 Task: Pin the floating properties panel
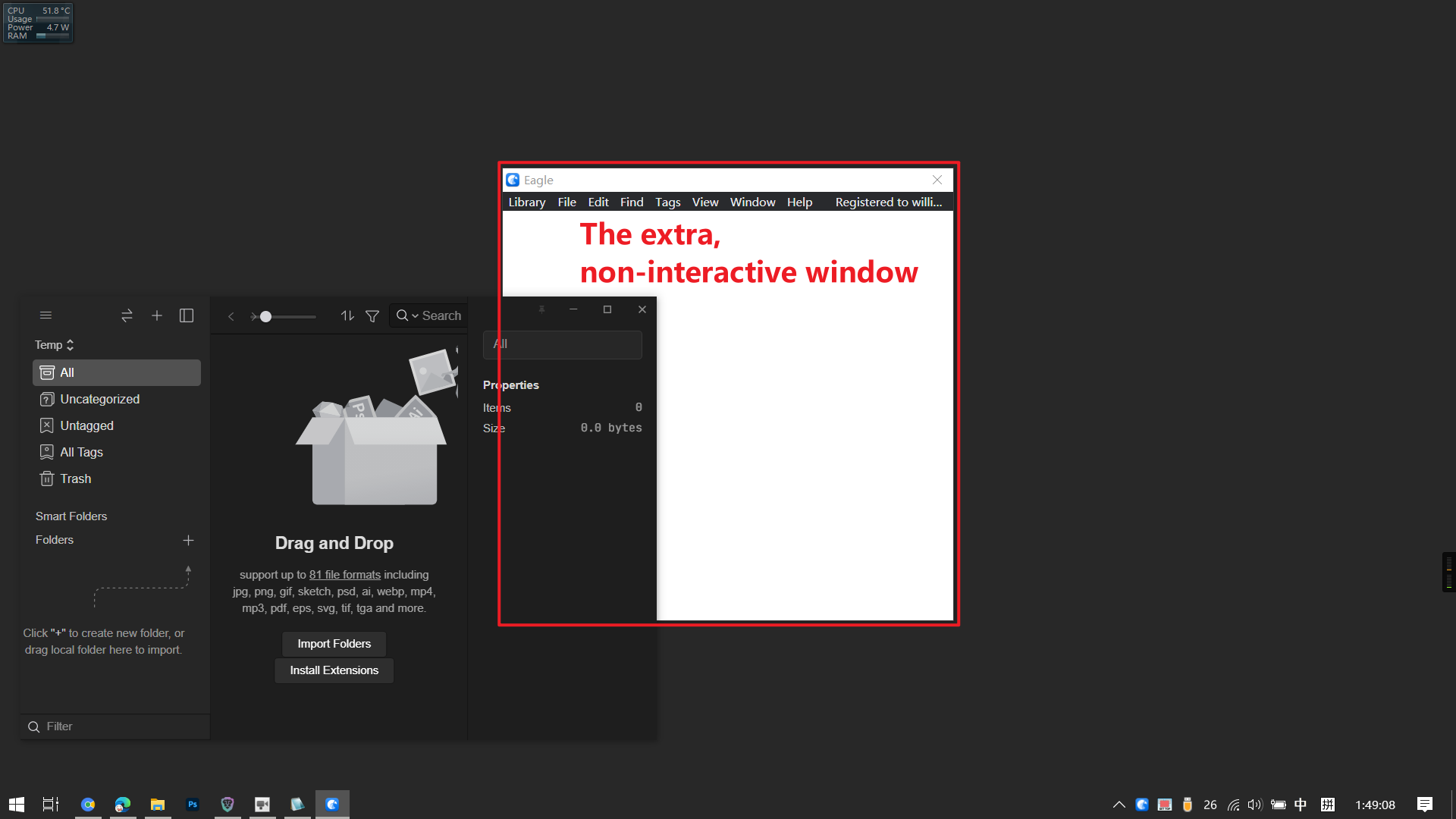541,309
